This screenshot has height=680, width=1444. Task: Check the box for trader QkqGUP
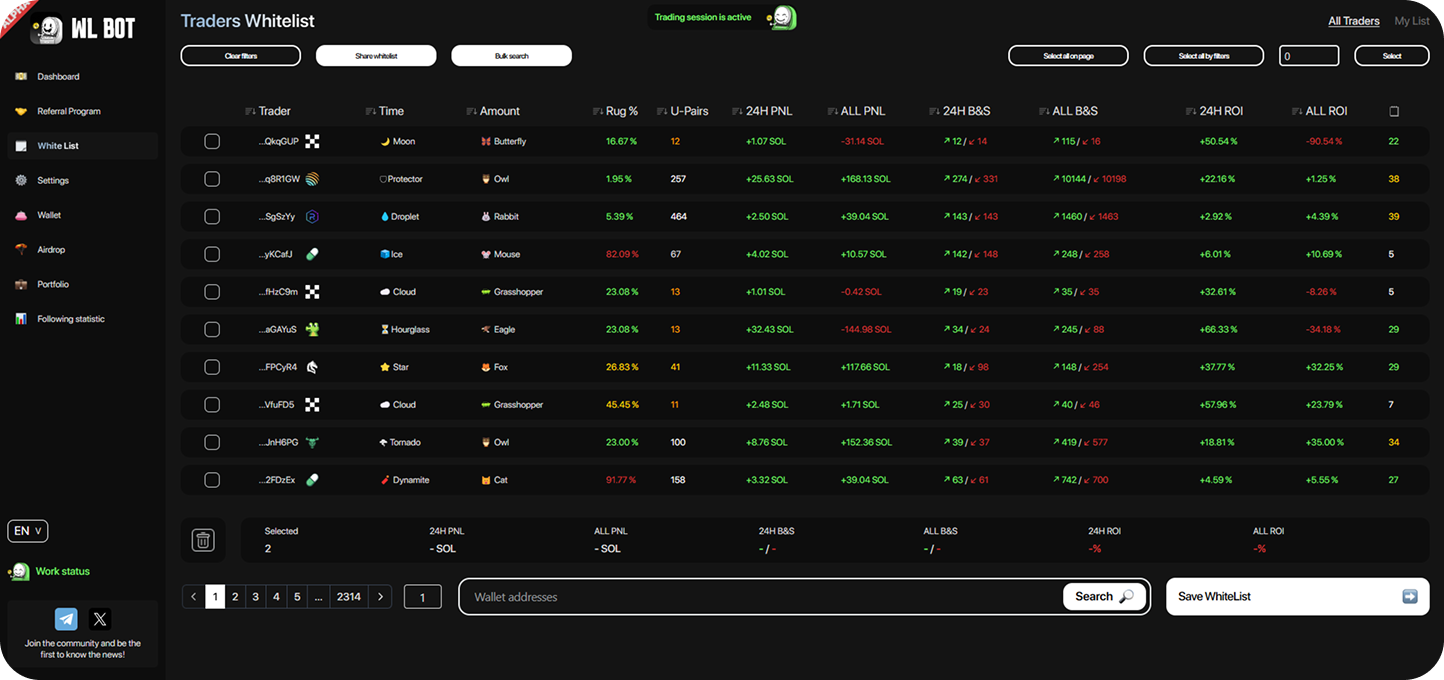point(212,142)
